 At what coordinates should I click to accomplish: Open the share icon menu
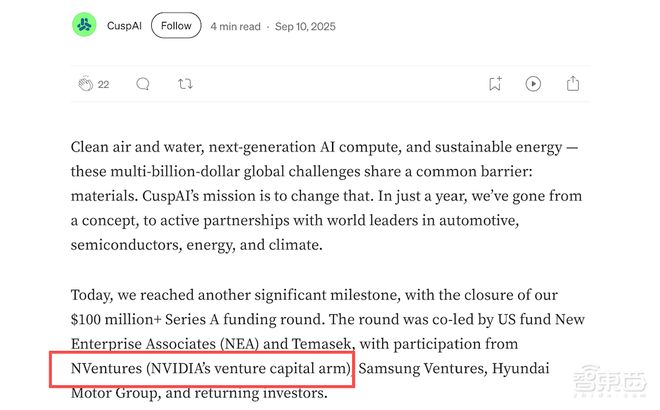tap(572, 83)
